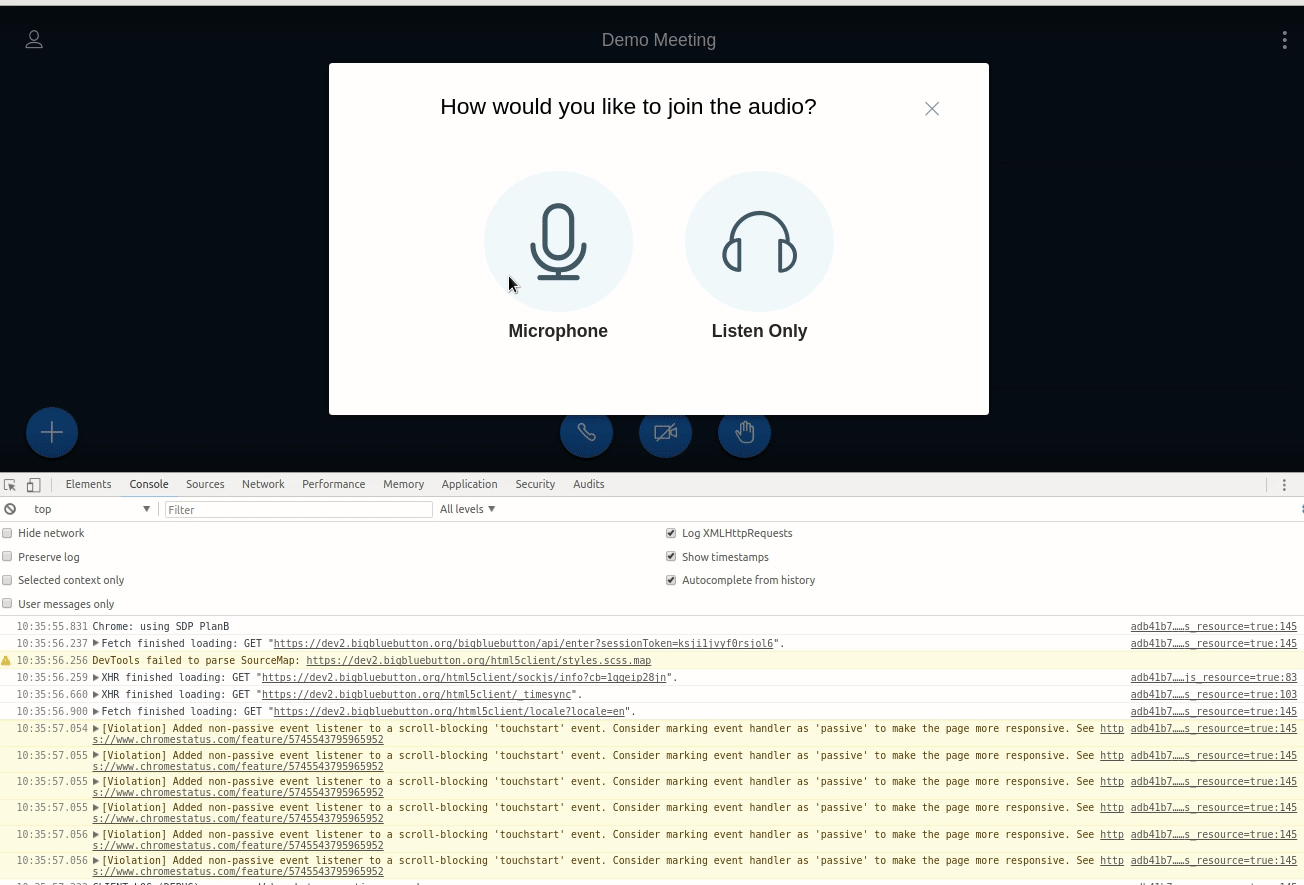Uncheck Log XMLHttpRequests
1304x885 pixels.
pos(671,533)
